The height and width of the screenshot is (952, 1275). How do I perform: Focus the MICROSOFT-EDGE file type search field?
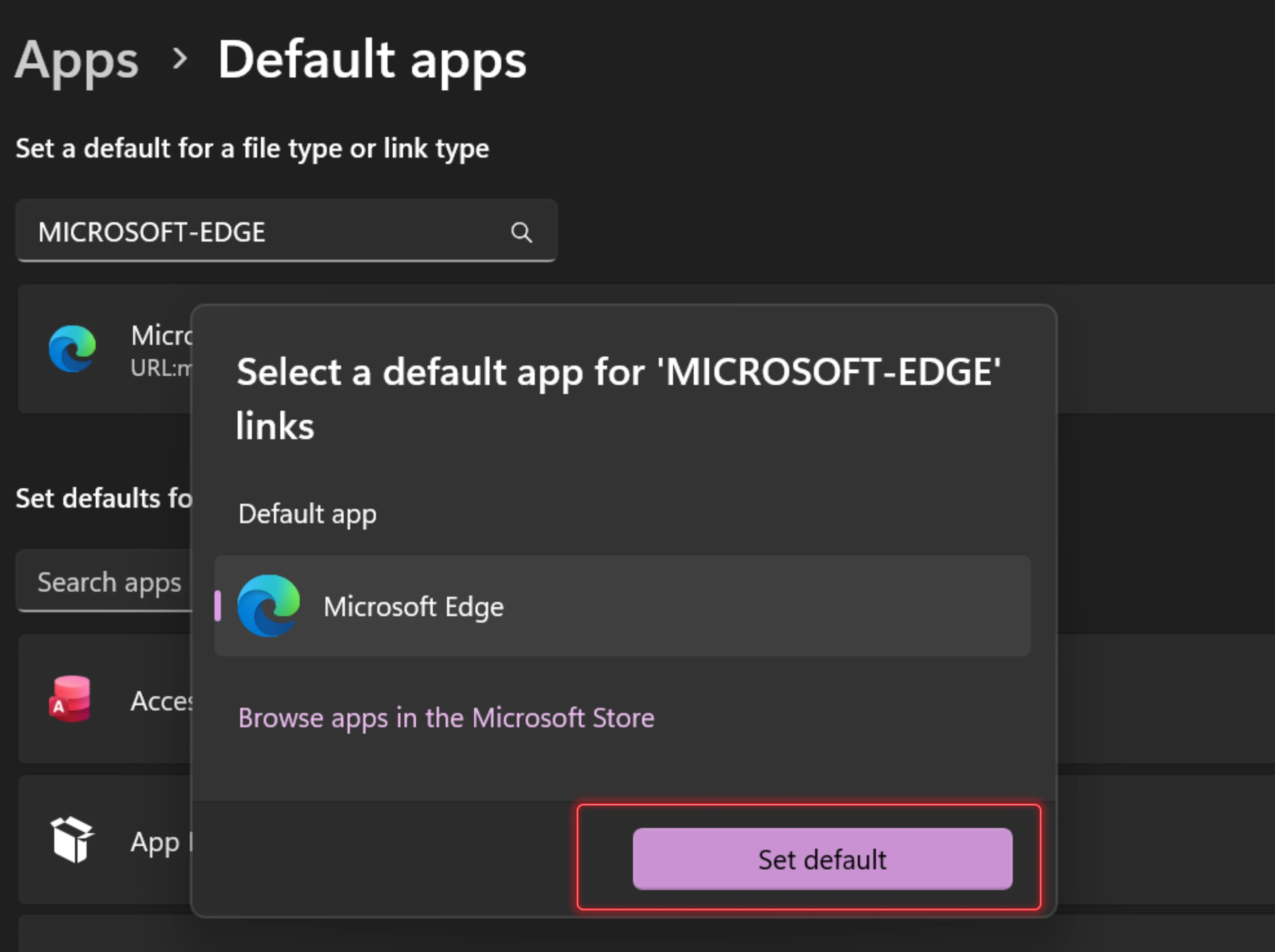coord(287,231)
